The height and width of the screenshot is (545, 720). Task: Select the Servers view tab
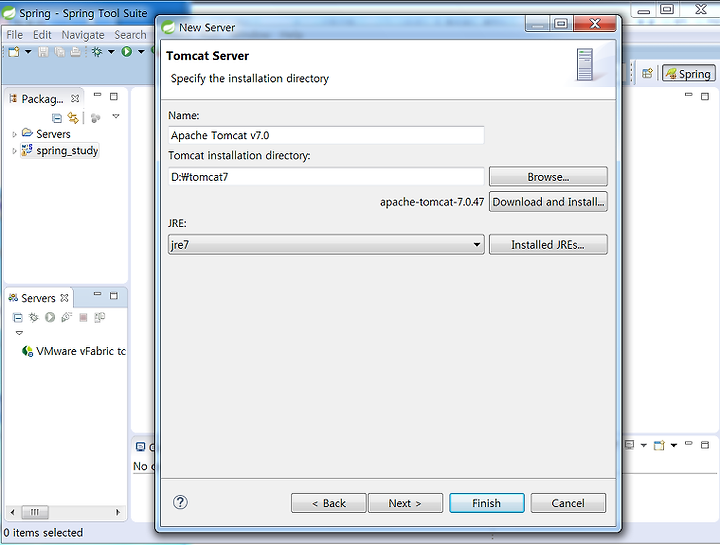[38, 298]
